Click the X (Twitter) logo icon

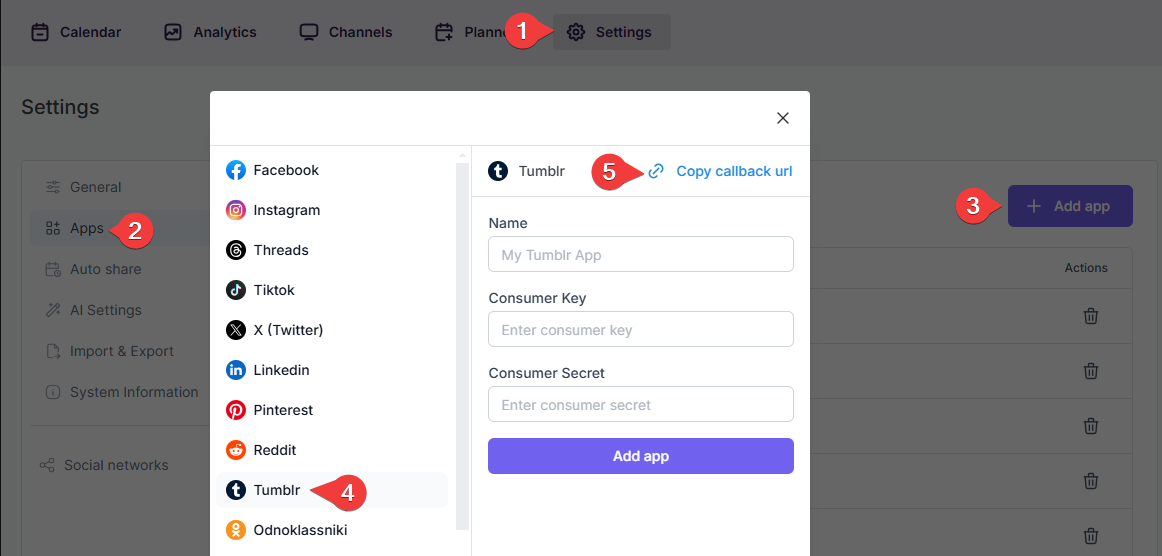coord(236,331)
